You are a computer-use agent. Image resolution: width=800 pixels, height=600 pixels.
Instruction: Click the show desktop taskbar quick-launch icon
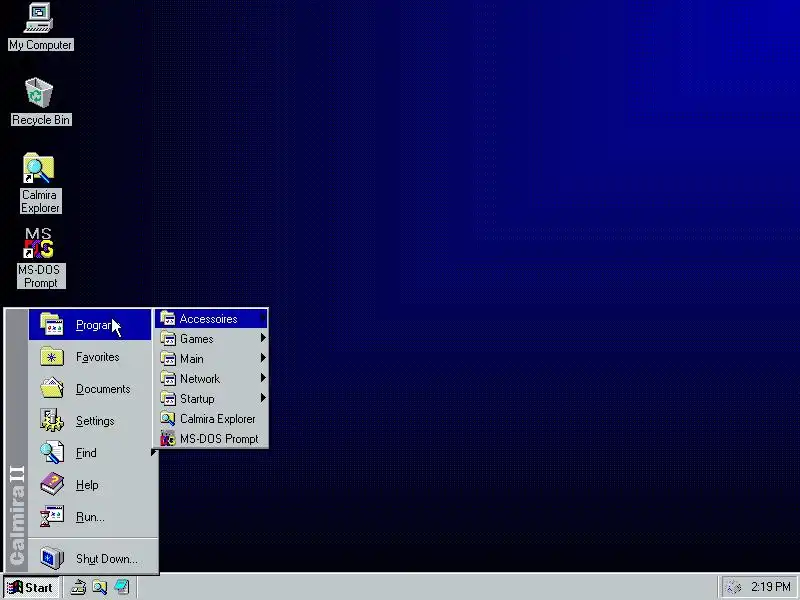click(x=78, y=587)
